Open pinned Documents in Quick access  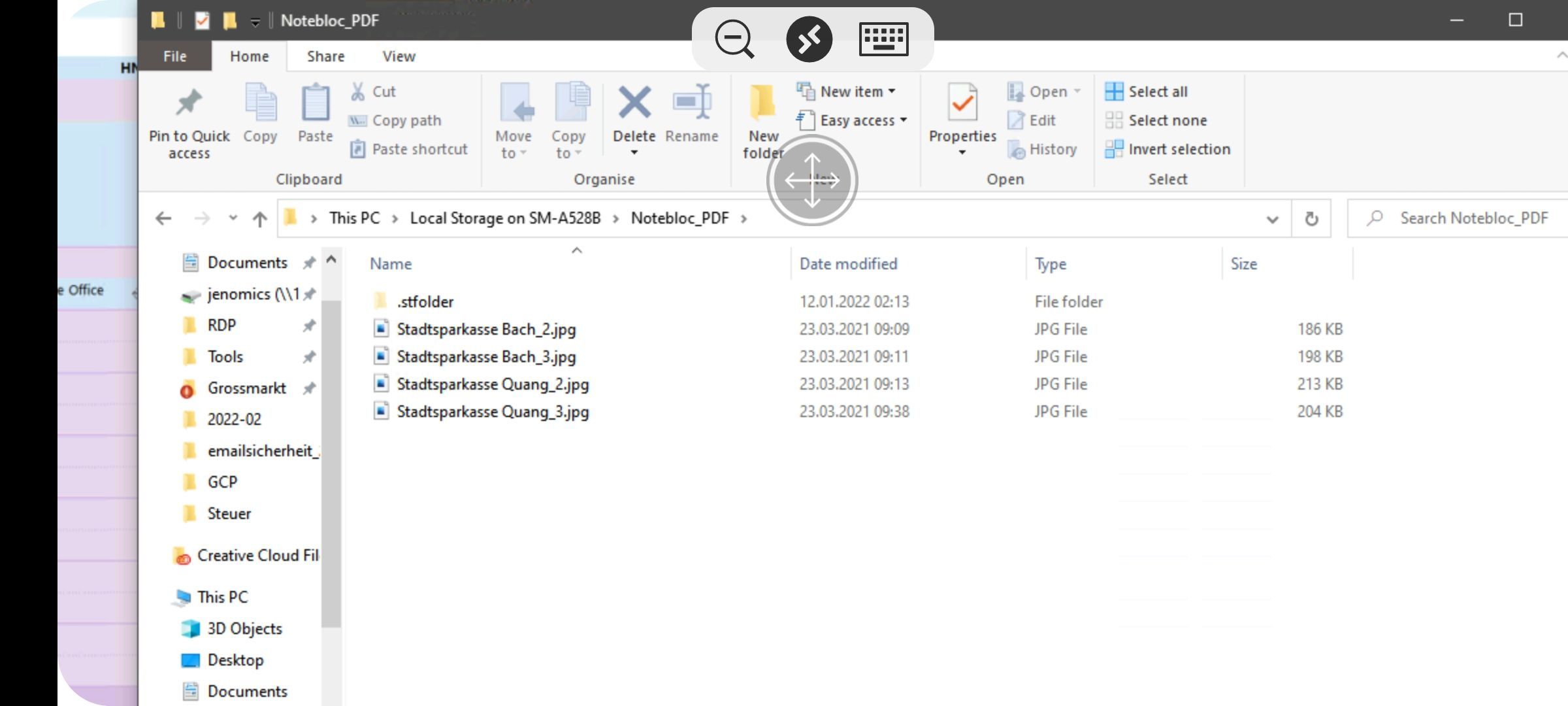tap(247, 263)
